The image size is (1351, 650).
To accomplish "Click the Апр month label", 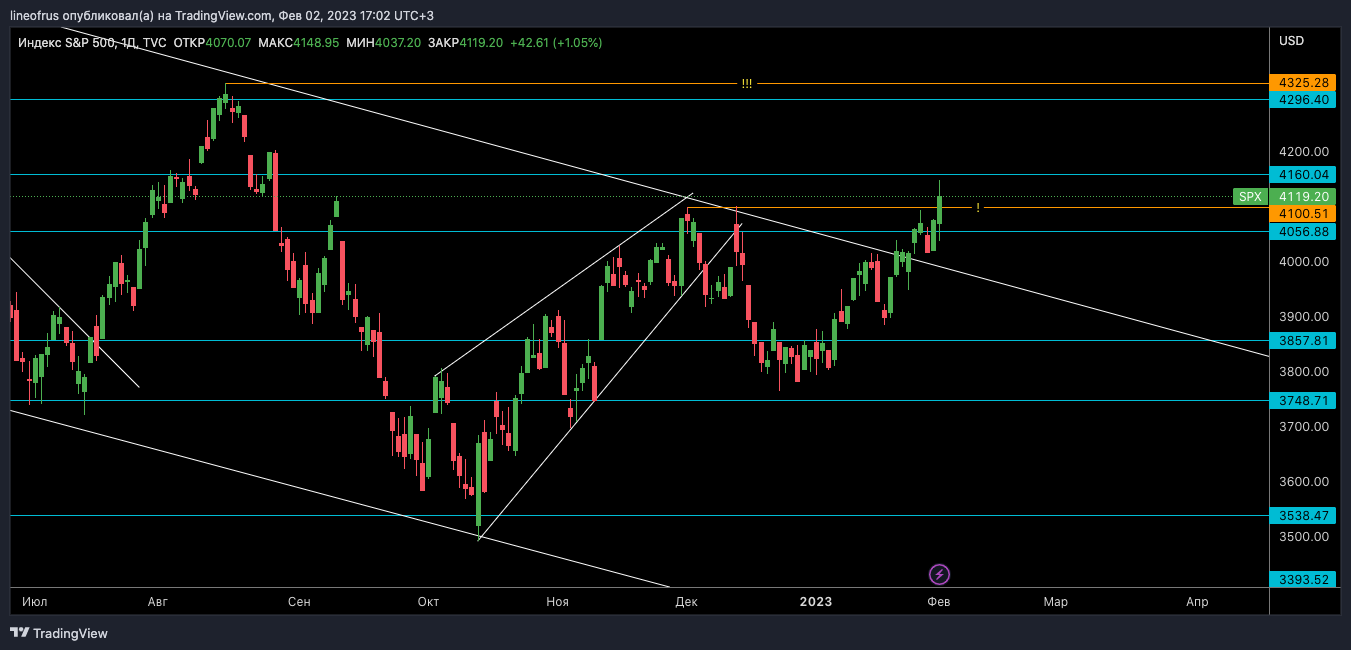I will tap(1197, 601).
